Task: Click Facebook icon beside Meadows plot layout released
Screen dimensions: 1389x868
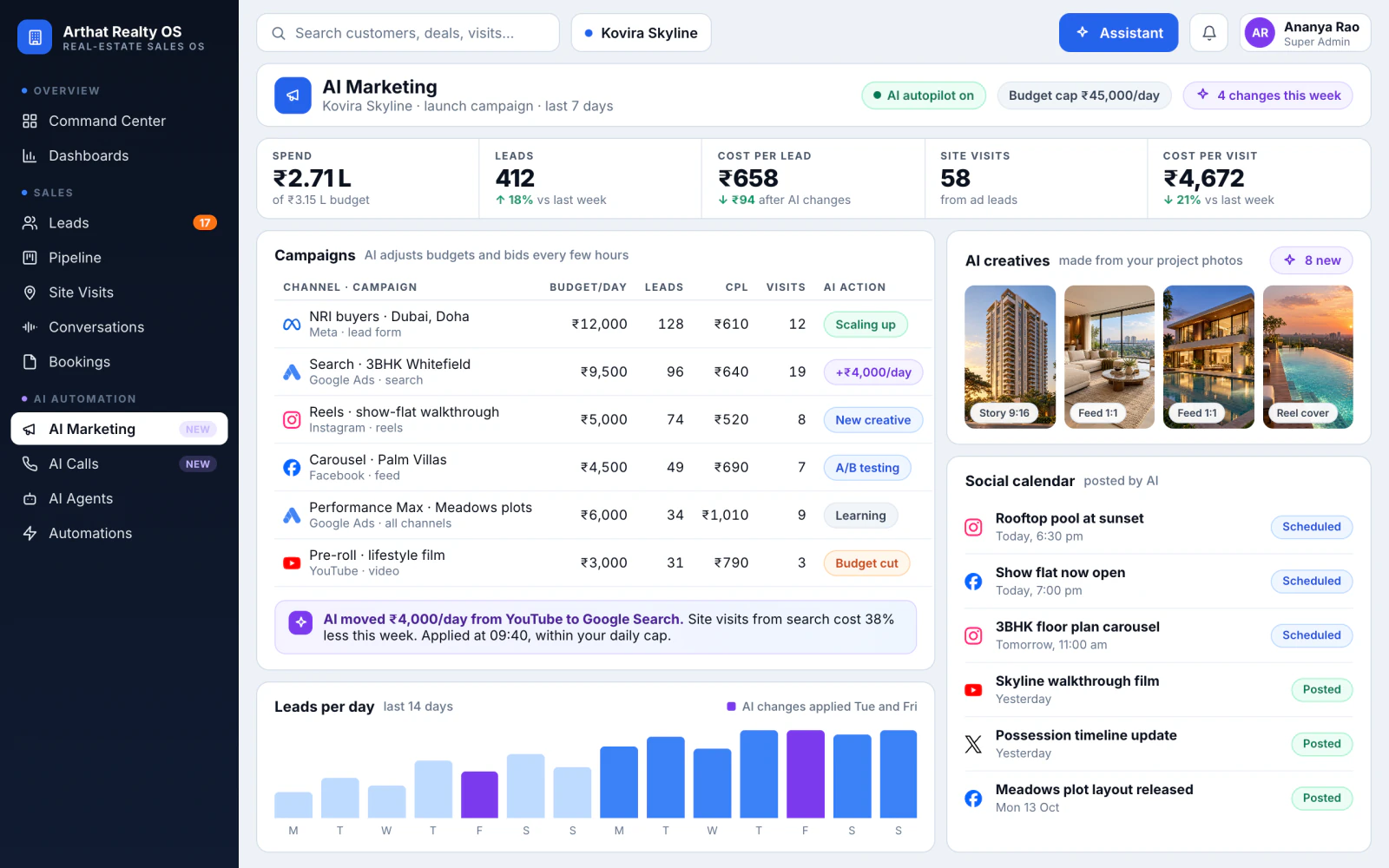Action: 973,799
